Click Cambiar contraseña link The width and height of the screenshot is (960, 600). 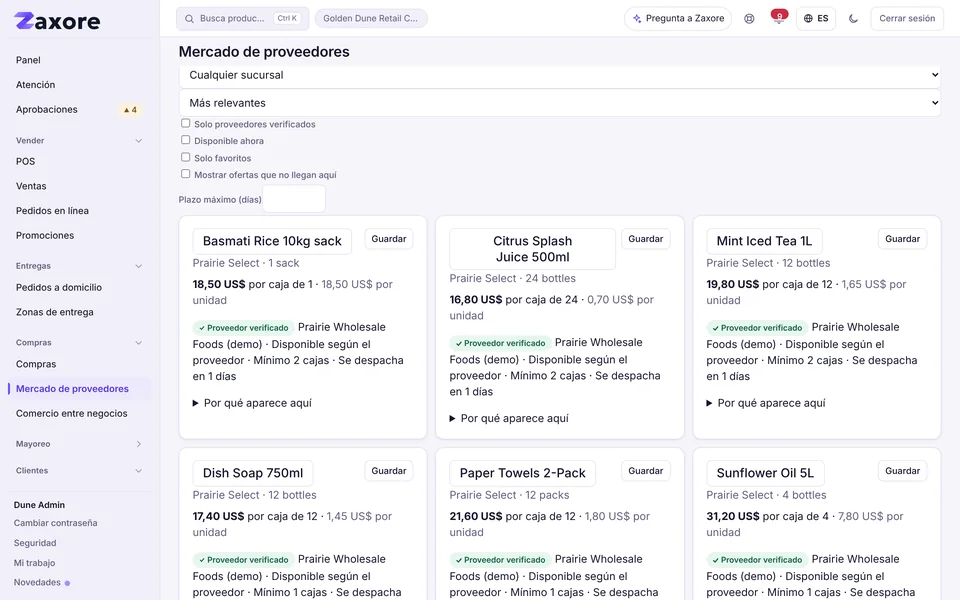[56, 523]
